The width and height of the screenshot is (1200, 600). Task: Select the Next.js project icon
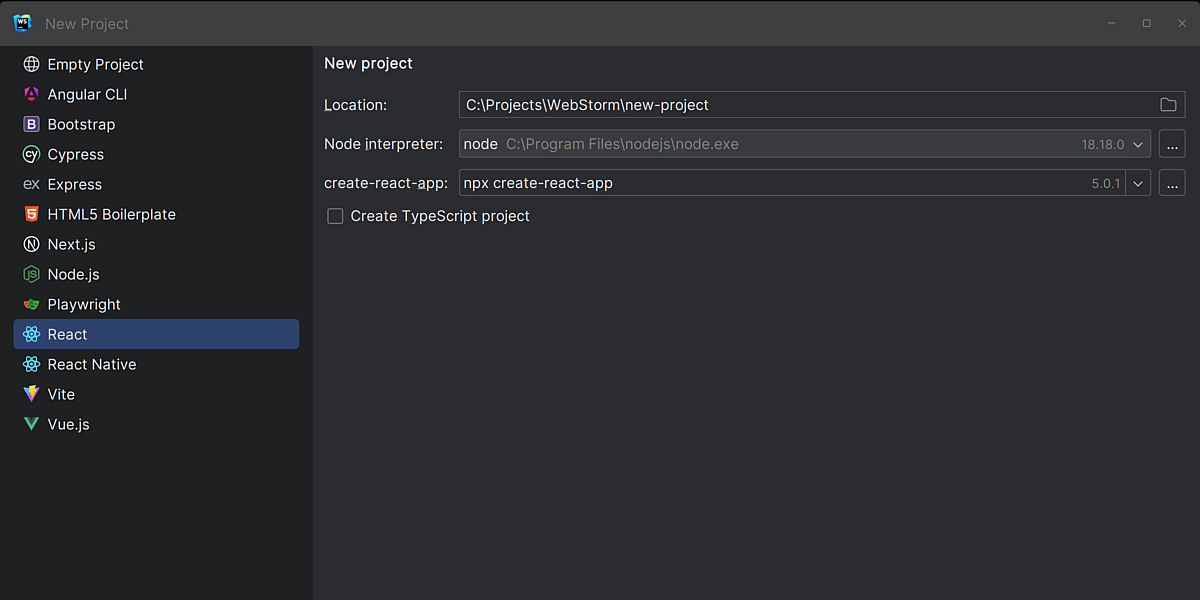pos(32,244)
